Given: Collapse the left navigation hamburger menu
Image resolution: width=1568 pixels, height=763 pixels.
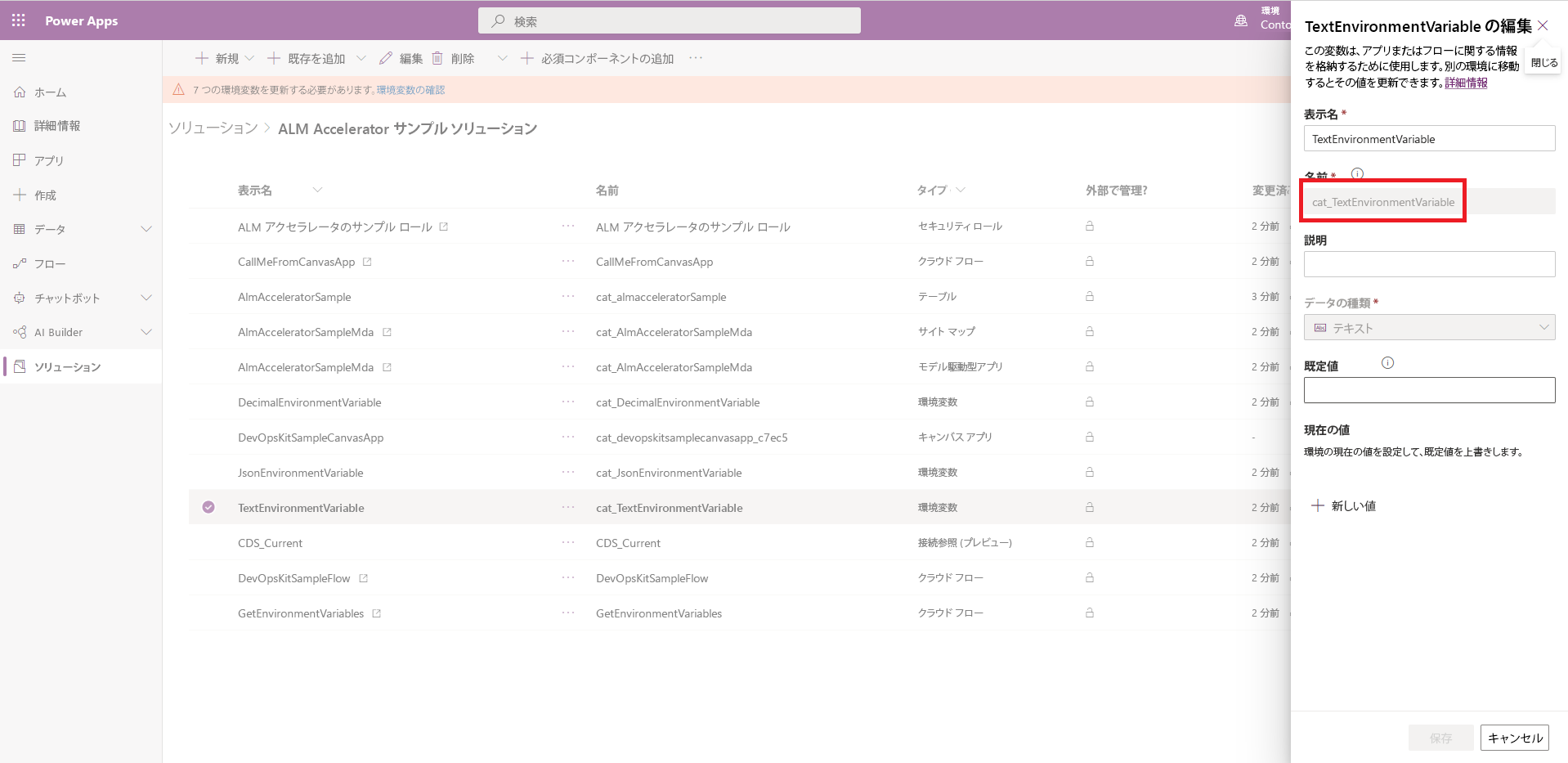Looking at the screenshot, I should tap(19, 58).
